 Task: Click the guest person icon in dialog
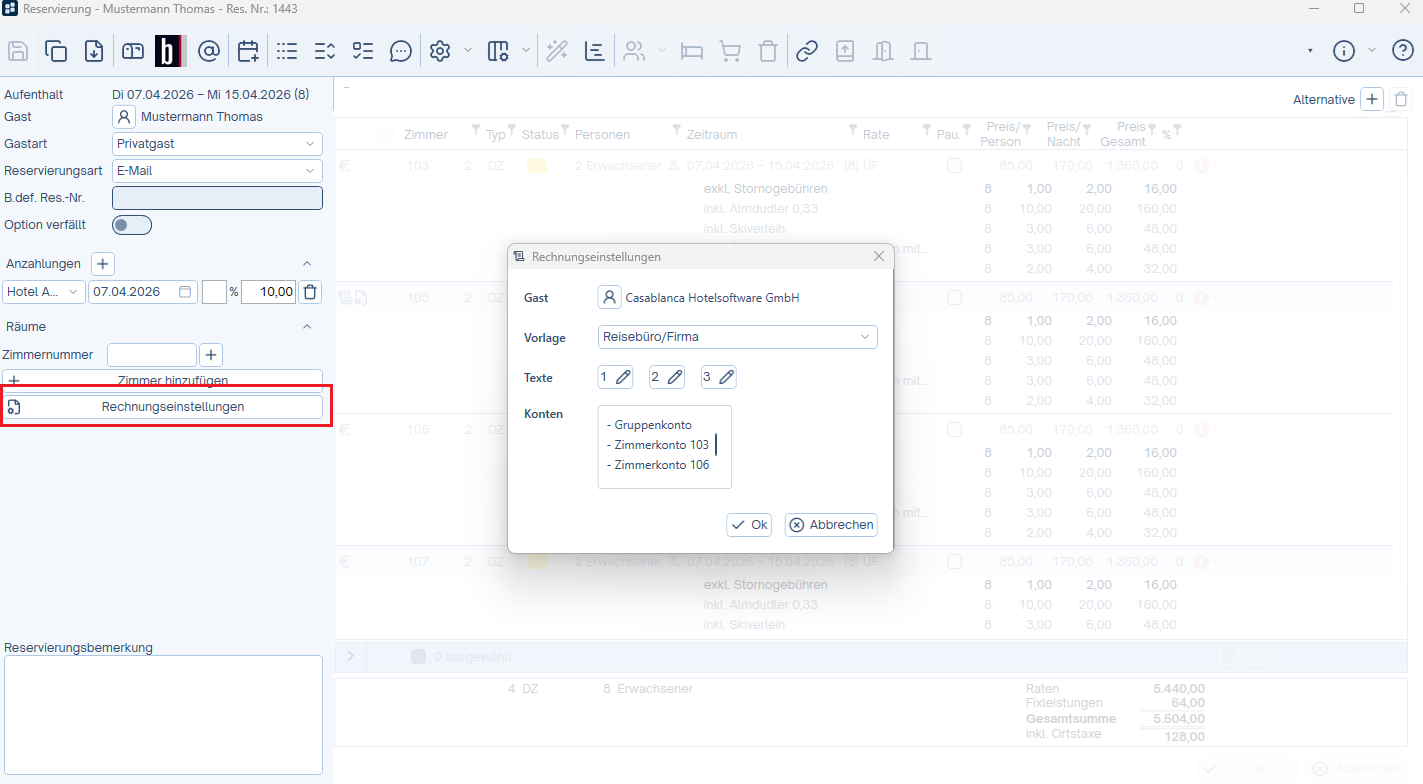[609, 297]
